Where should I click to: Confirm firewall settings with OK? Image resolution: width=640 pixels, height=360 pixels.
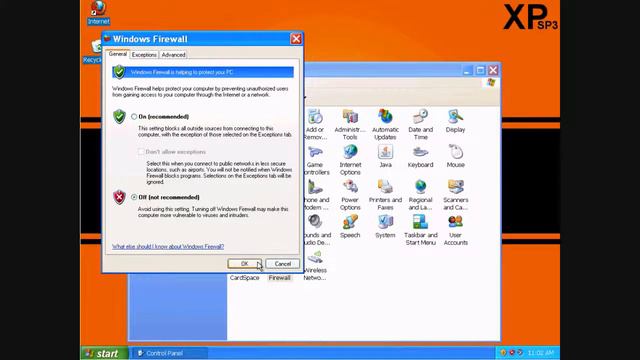point(244,264)
